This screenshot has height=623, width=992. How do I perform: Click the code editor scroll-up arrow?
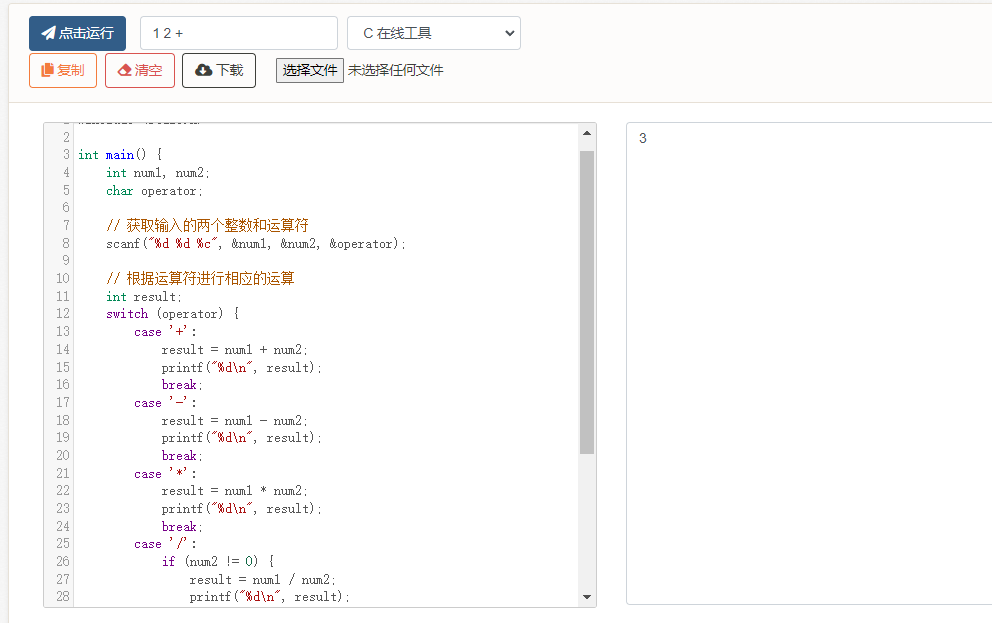[x=586, y=133]
